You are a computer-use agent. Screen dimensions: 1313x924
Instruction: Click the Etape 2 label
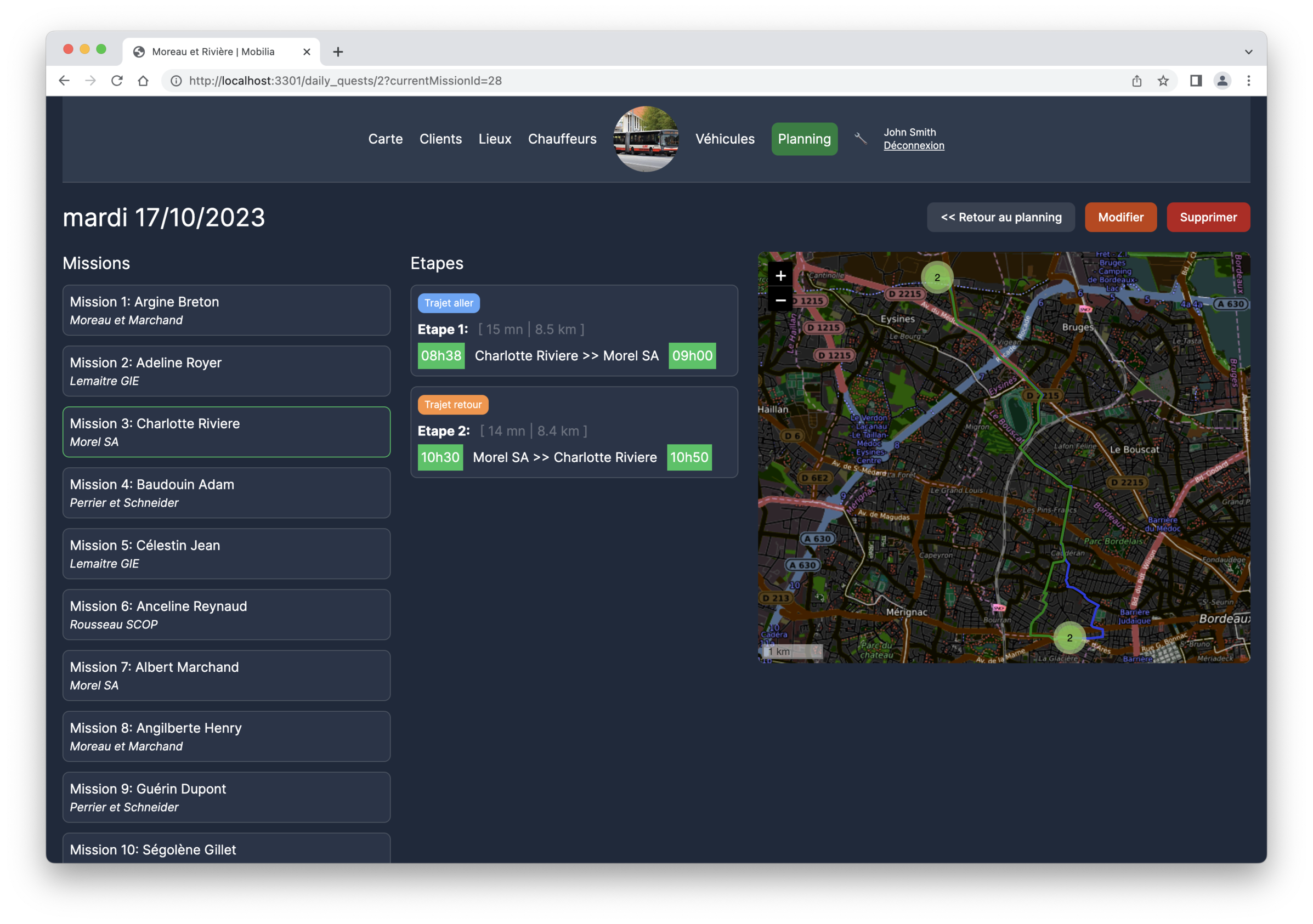coord(443,431)
